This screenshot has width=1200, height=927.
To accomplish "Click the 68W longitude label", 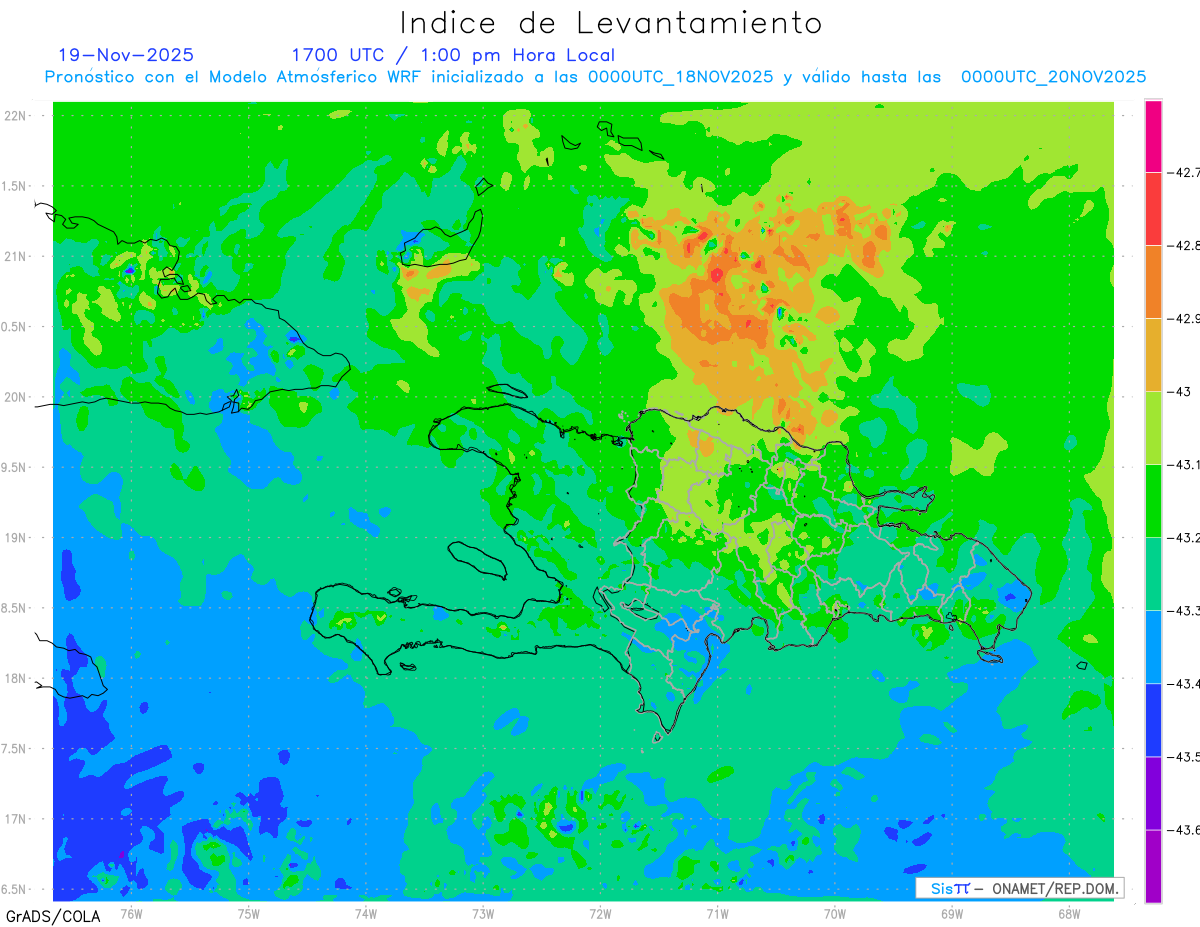I will click(1069, 914).
